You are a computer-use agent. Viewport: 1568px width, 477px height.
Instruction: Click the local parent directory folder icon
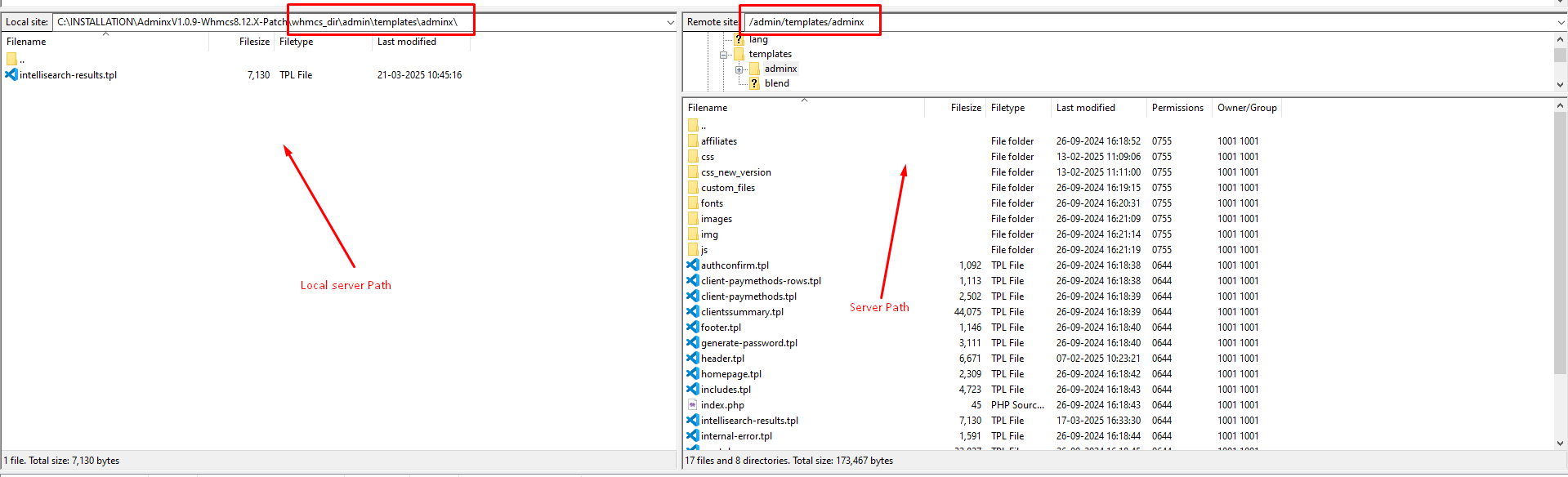coord(11,59)
